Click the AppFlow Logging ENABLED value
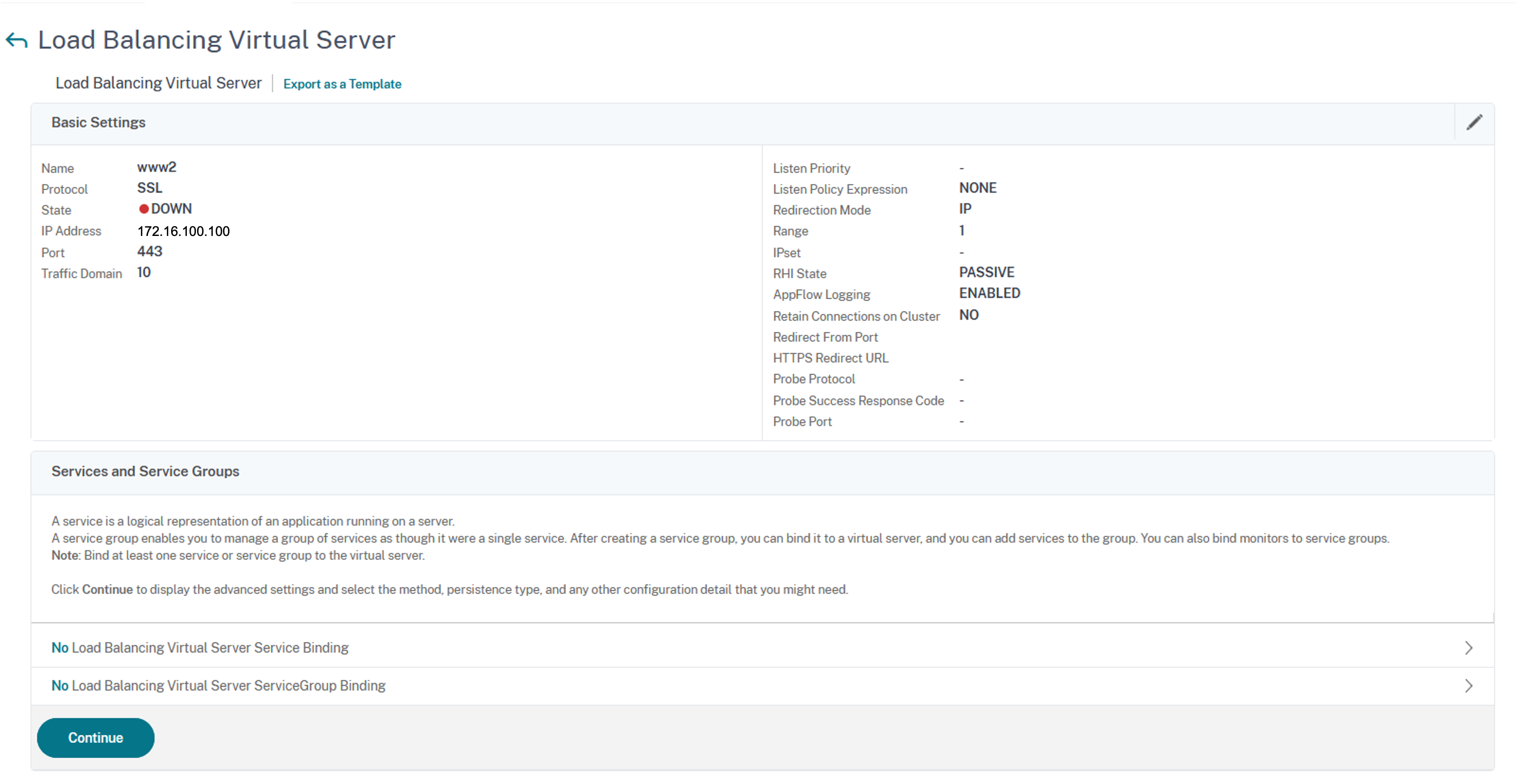1517x784 pixels. (989, 293)
